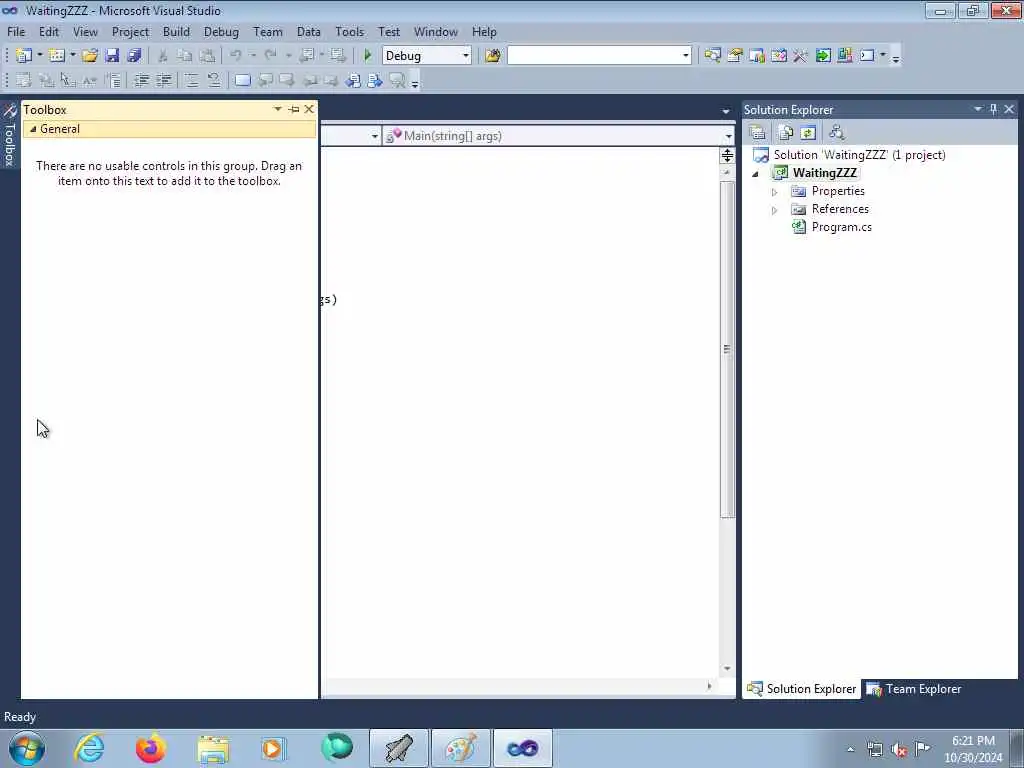Click the editor split-window handle
Image resolution: width=1024 pixels, height=768 pixels.
727,155
